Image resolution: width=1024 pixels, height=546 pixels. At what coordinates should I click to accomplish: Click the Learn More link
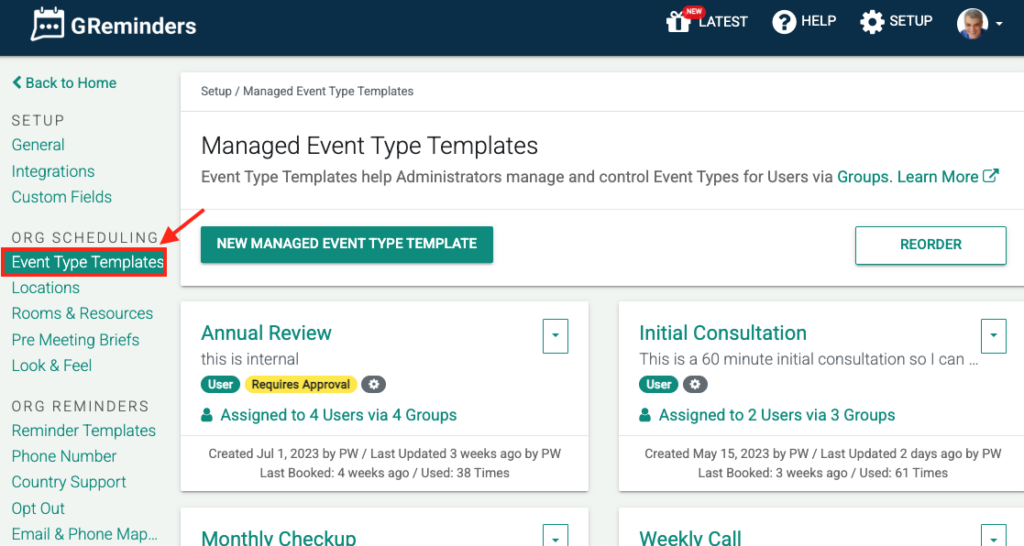[937, 176]
